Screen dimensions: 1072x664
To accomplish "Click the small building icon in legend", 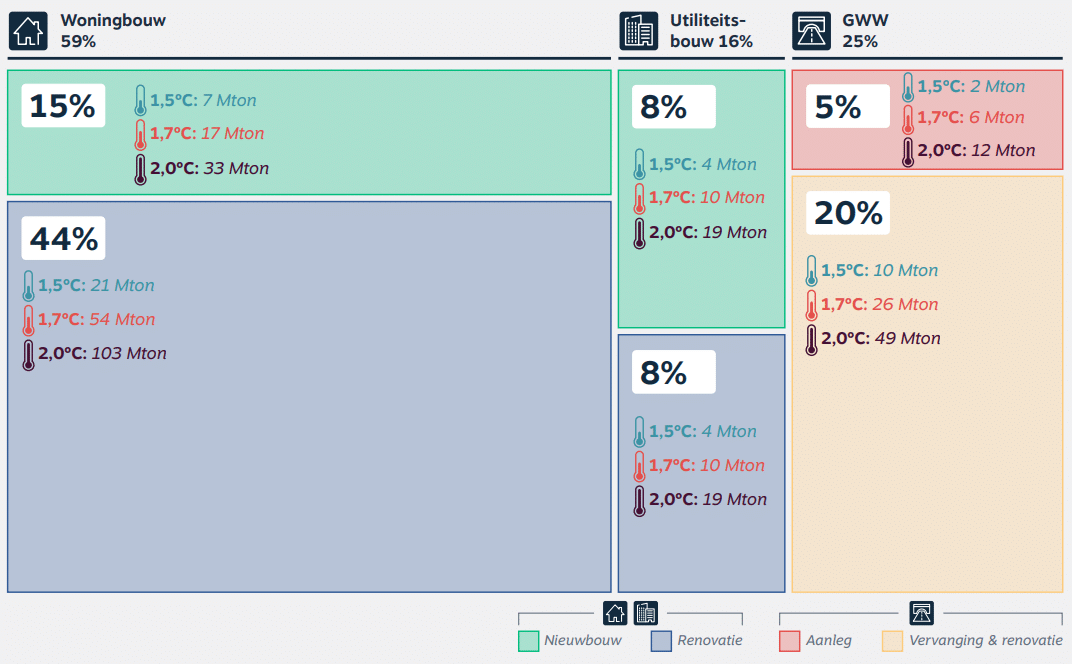I will (x=646, y=613).
